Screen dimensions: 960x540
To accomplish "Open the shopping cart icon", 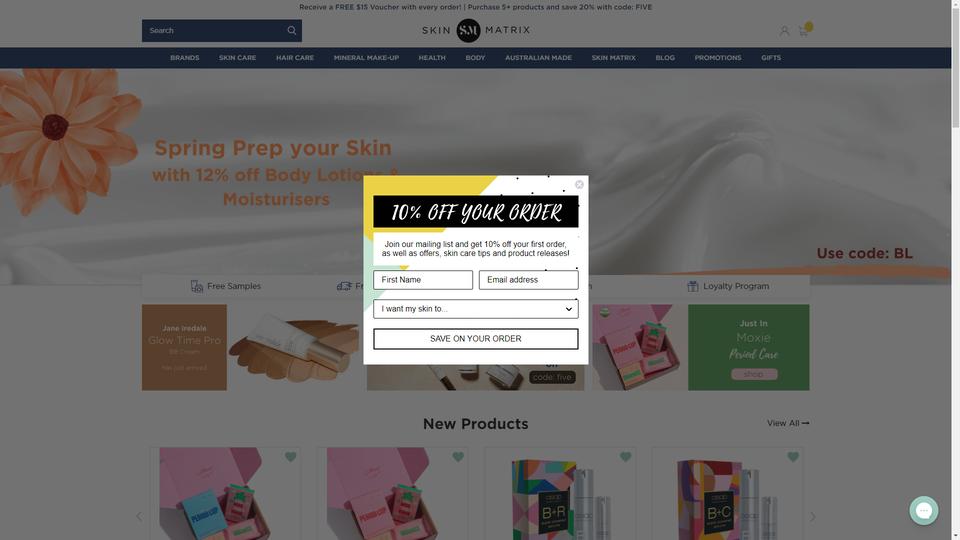I will (x=803, y=31).
